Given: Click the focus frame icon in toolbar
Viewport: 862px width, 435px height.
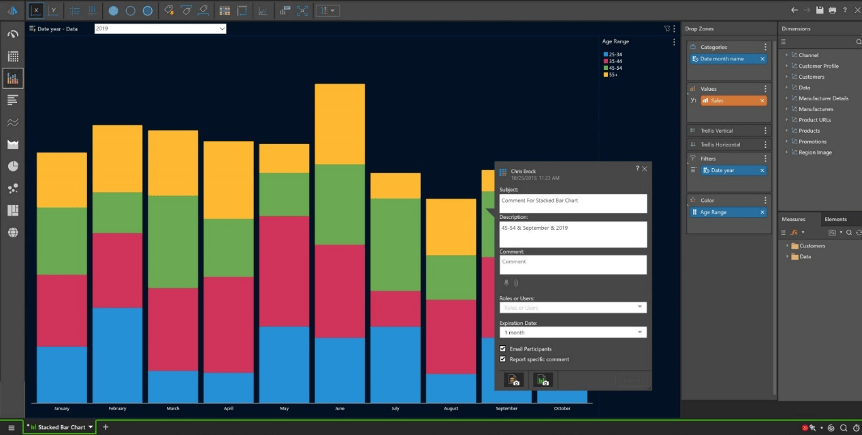Looking at the screenshot, I should [x=302, y=11].
